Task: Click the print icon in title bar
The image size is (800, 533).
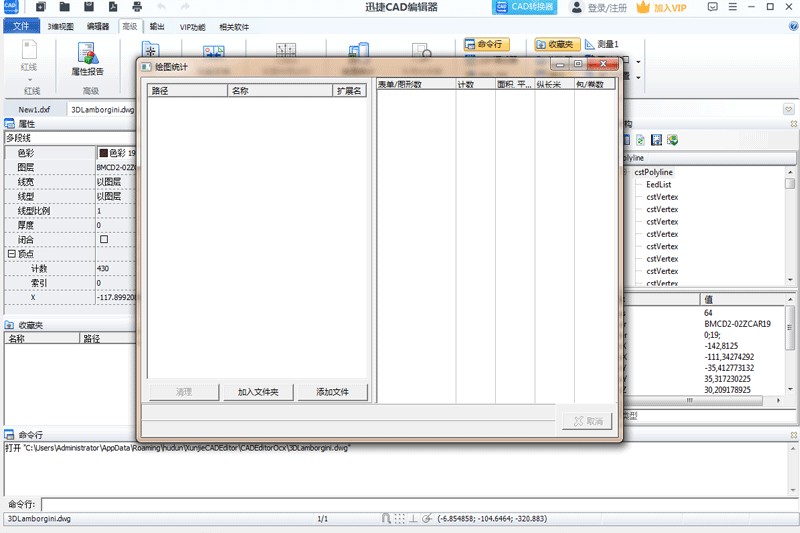Action: click(x=137, y=7)
